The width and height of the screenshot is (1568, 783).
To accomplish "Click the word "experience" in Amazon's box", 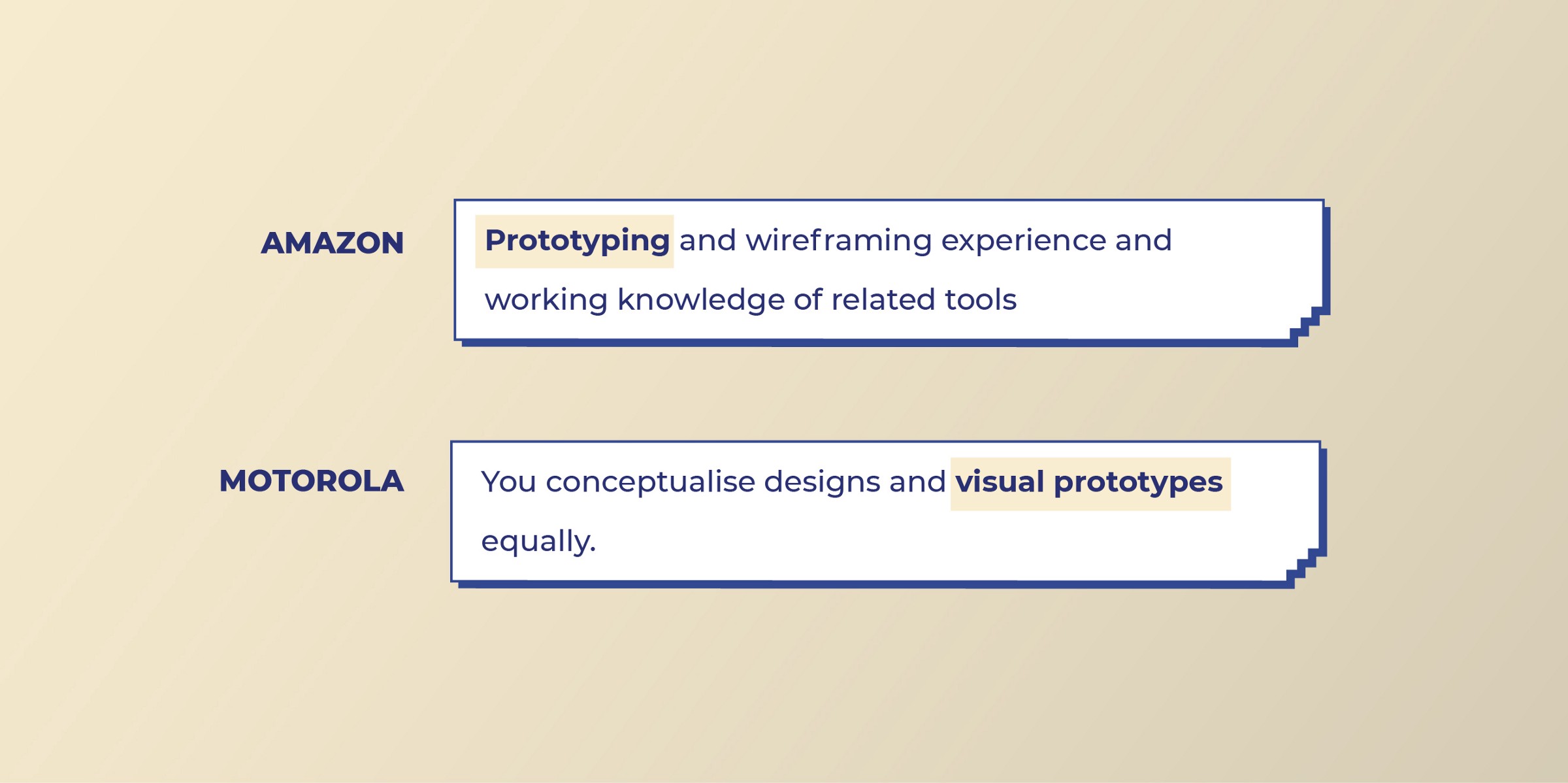I will pyautogui.click(x=1023, y=241).
